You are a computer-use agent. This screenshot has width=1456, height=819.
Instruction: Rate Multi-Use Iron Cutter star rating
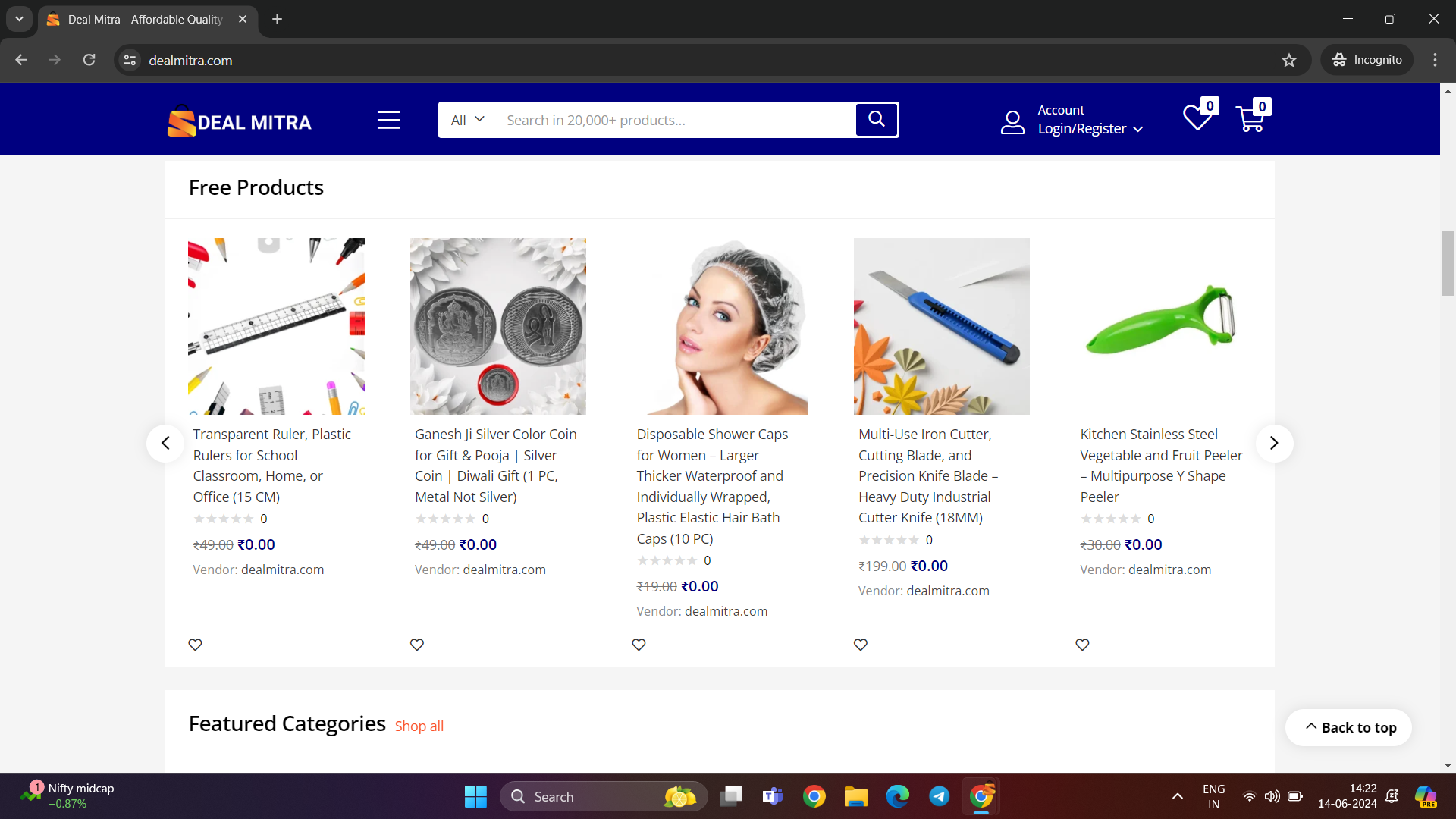click(889, 540)
